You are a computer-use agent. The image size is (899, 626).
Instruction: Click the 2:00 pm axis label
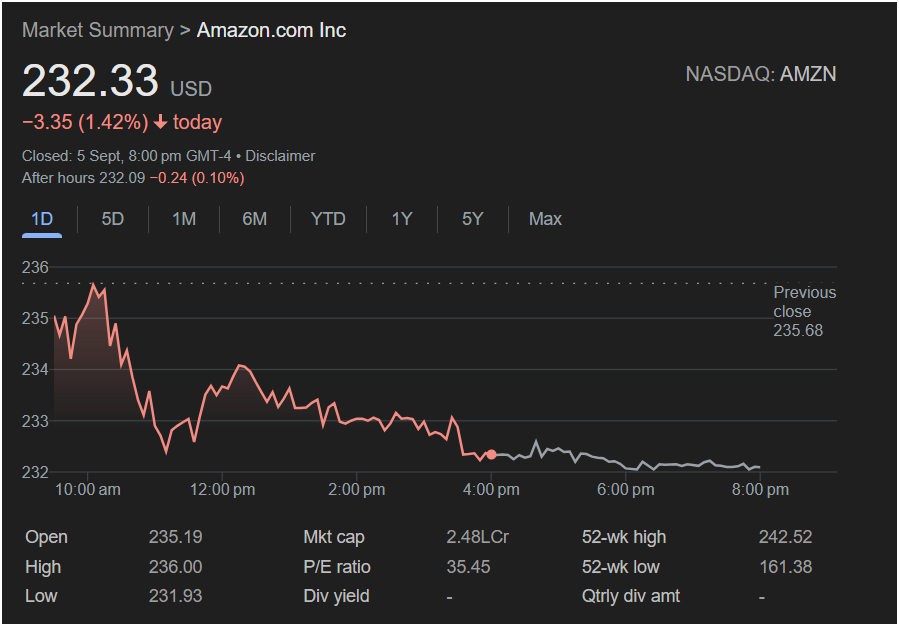click(357, 490)
